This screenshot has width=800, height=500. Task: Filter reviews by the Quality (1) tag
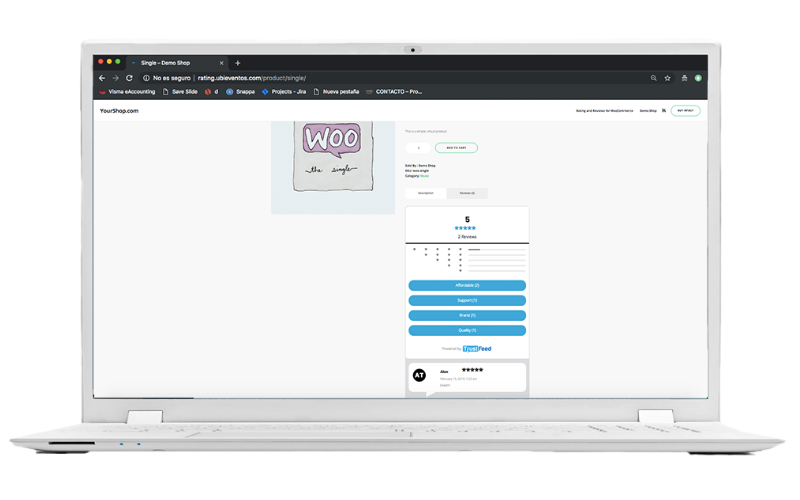[467, 330]
